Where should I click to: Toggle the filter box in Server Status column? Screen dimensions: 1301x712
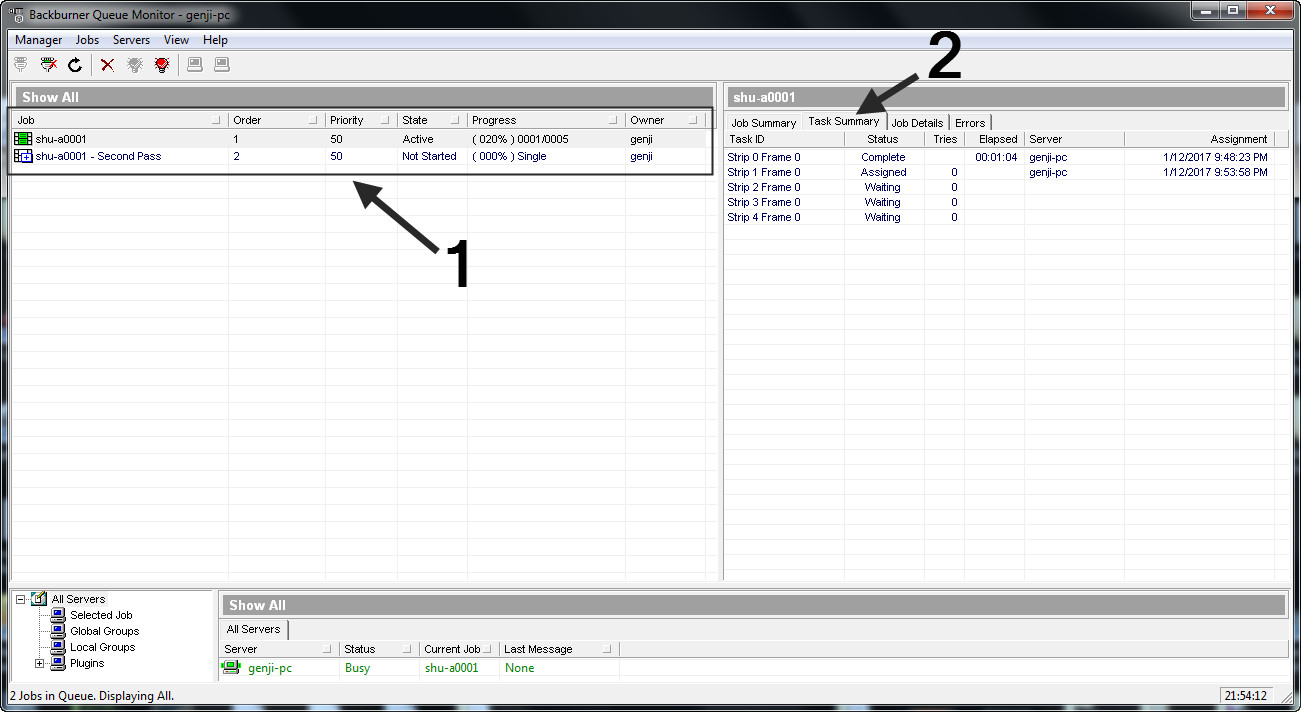[407, 650]
